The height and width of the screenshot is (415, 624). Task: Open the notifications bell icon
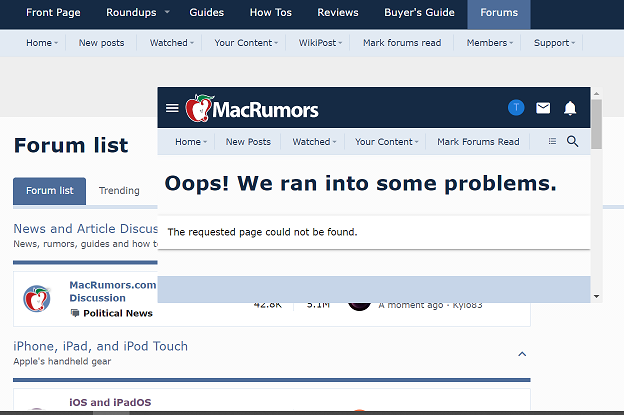[x=570, y=108]
